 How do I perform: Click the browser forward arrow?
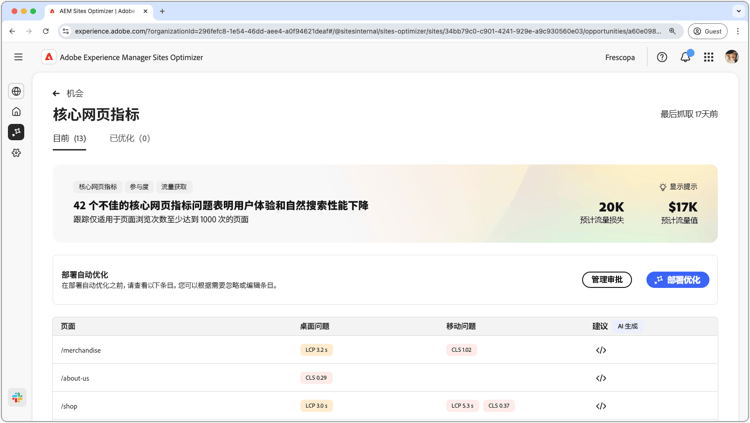coord(29,31)
